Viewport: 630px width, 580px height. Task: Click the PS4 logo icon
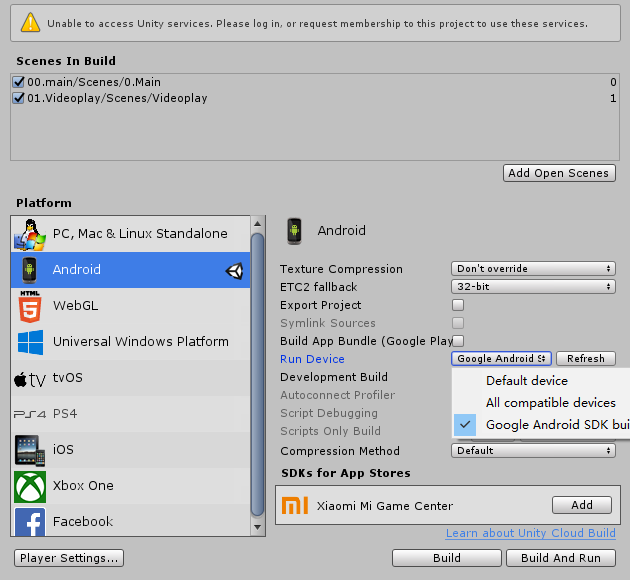[x=30, y=414]
